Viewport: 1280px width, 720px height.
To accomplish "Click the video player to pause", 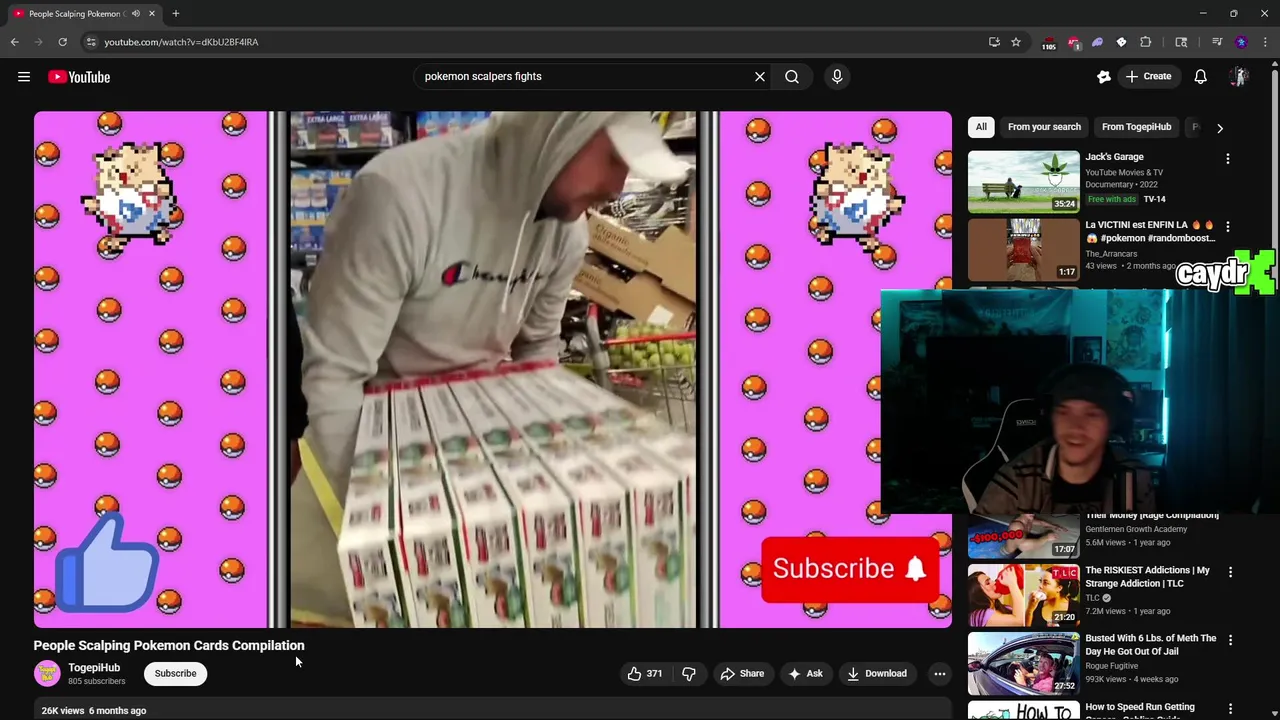I will click(x=493, y=369).
